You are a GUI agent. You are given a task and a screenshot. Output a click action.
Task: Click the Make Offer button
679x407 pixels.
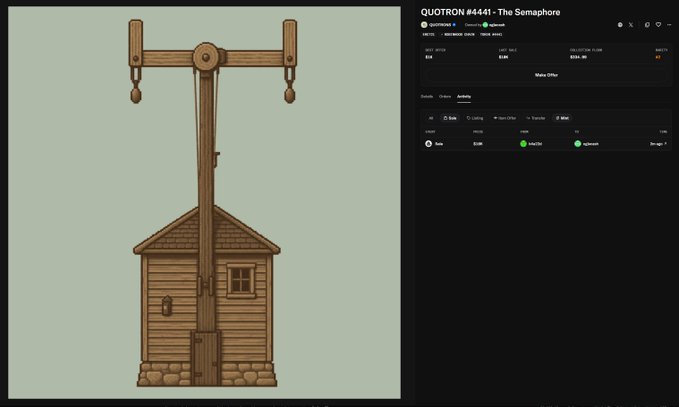point(546,75)
